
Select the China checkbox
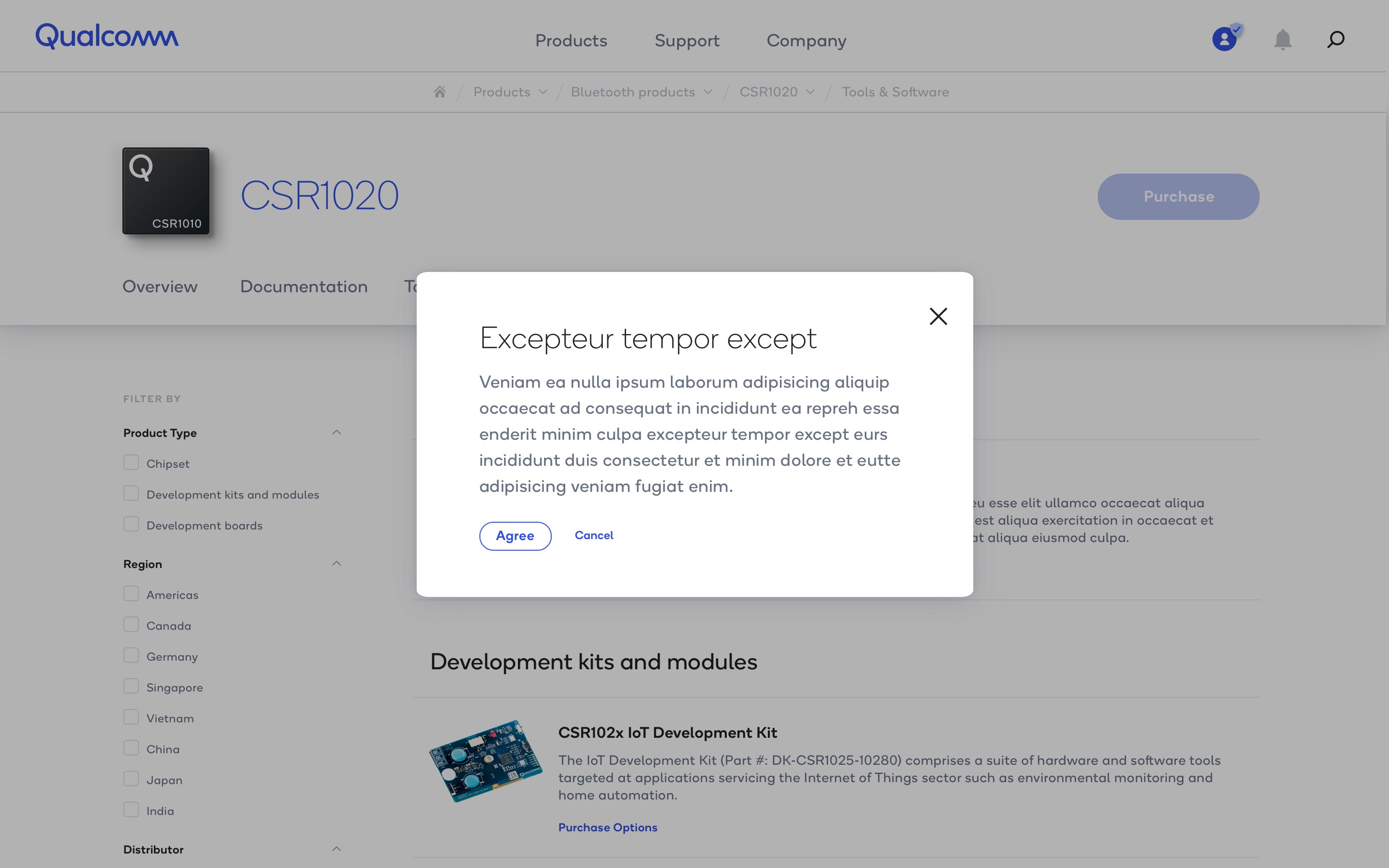point(132,748)
